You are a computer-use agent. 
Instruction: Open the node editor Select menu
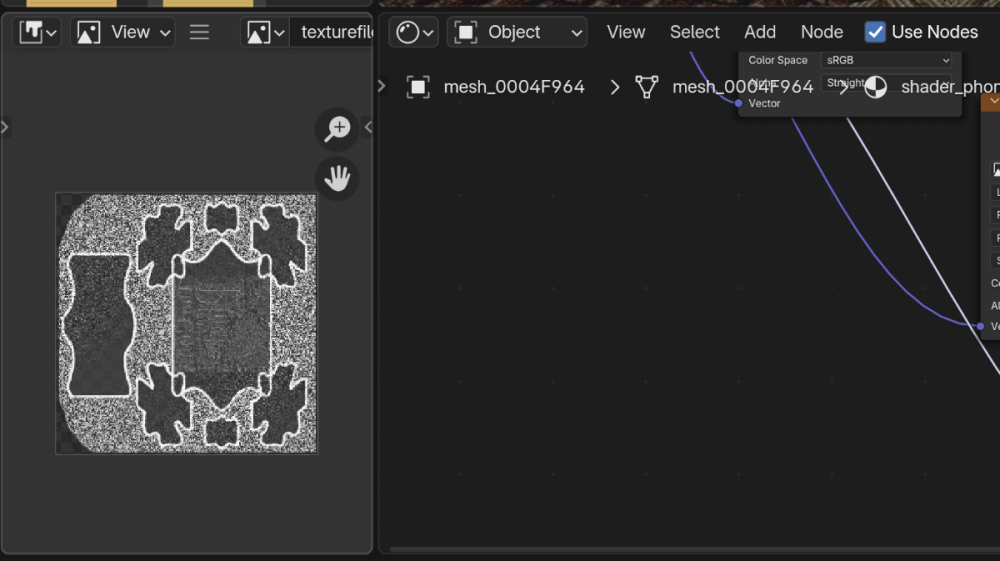(x=695, y=32)
